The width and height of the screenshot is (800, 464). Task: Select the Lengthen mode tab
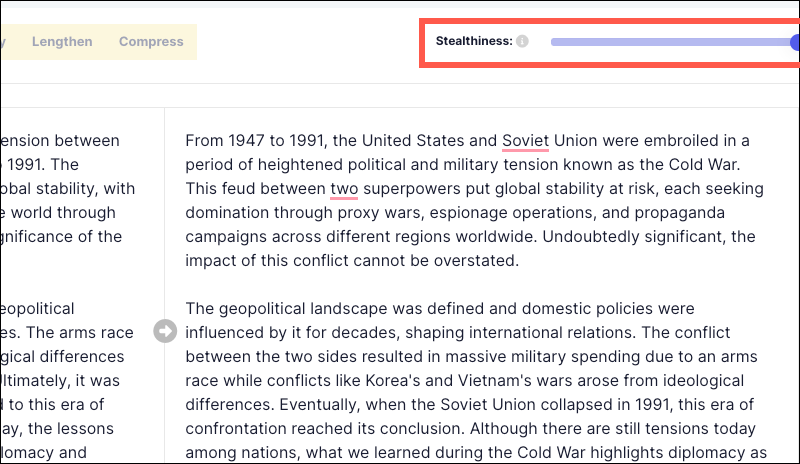point(62,42)
